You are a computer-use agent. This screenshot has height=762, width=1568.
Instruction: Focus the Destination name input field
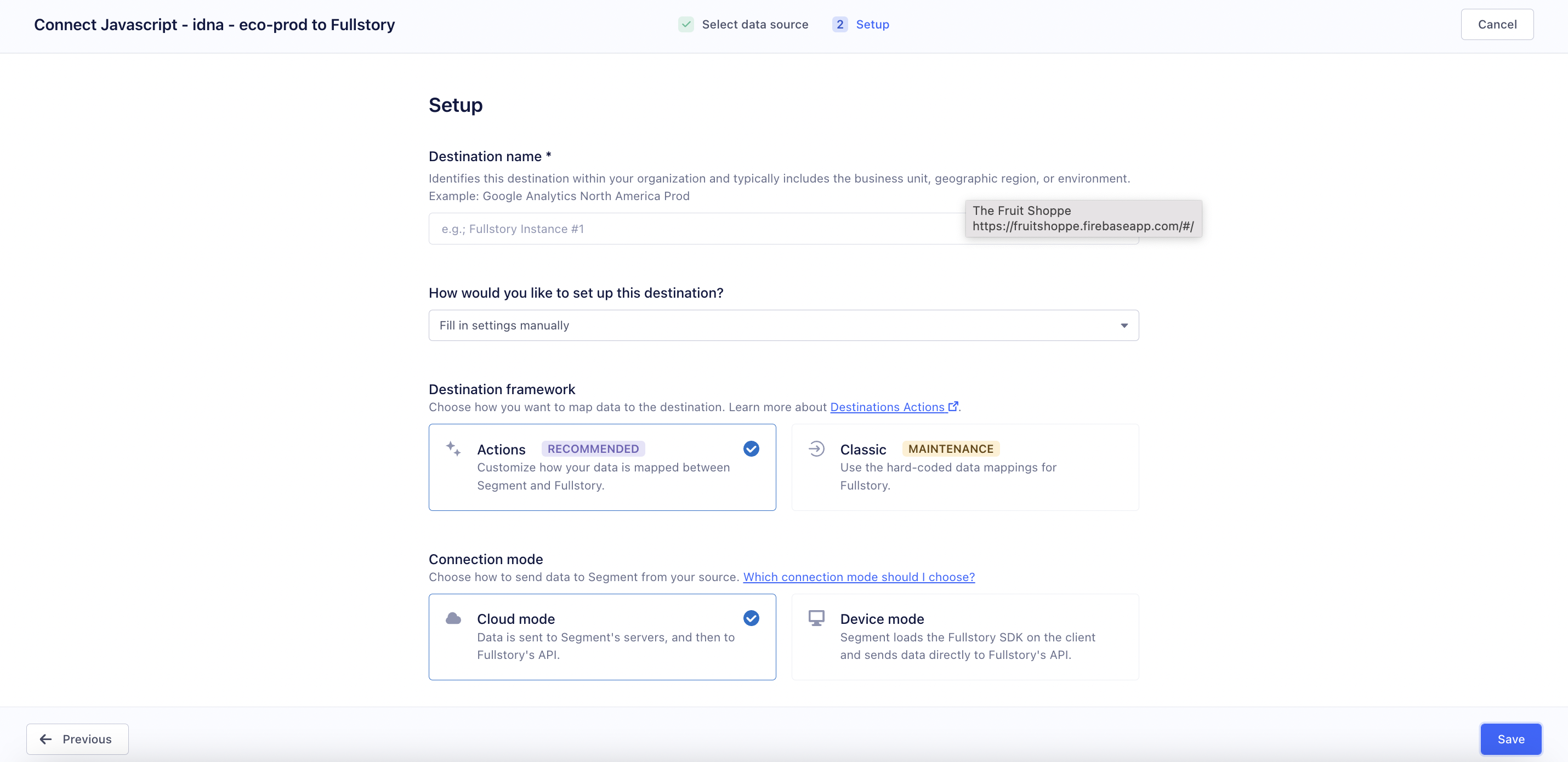pyautogui.click(x=694, y=229)
